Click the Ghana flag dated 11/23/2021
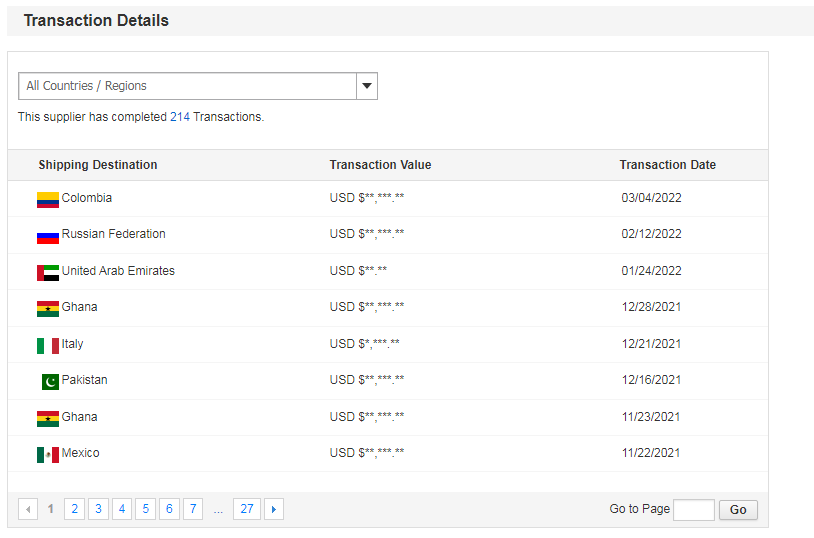The image size is (814, 538). point(48,418)
